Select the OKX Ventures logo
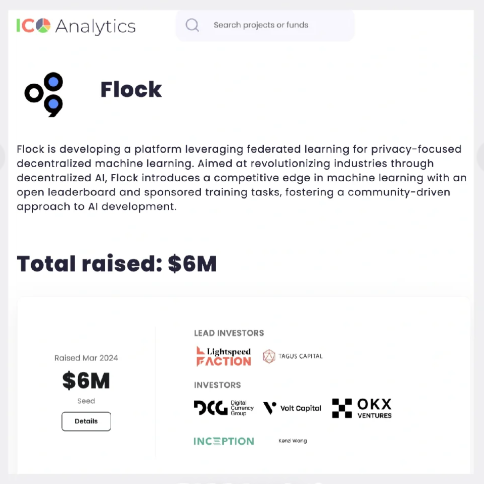Viewport: 484px width, 484px height. click(x=362, y=408)
